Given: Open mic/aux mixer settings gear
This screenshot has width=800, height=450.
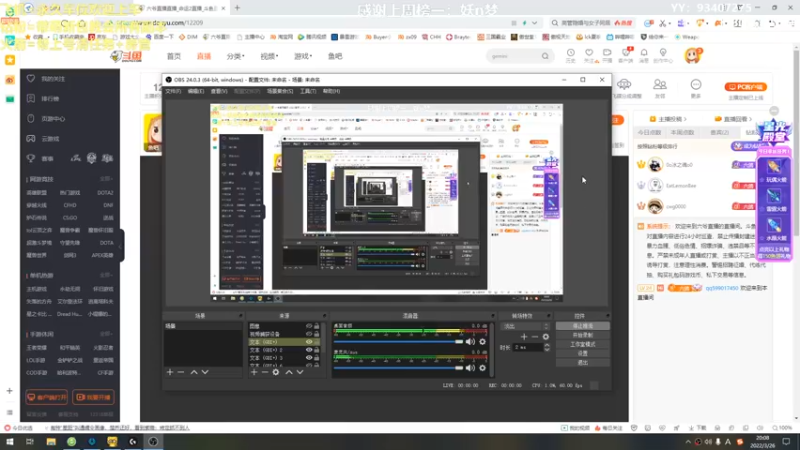Looking at the screenshot, I should (483, 368).
